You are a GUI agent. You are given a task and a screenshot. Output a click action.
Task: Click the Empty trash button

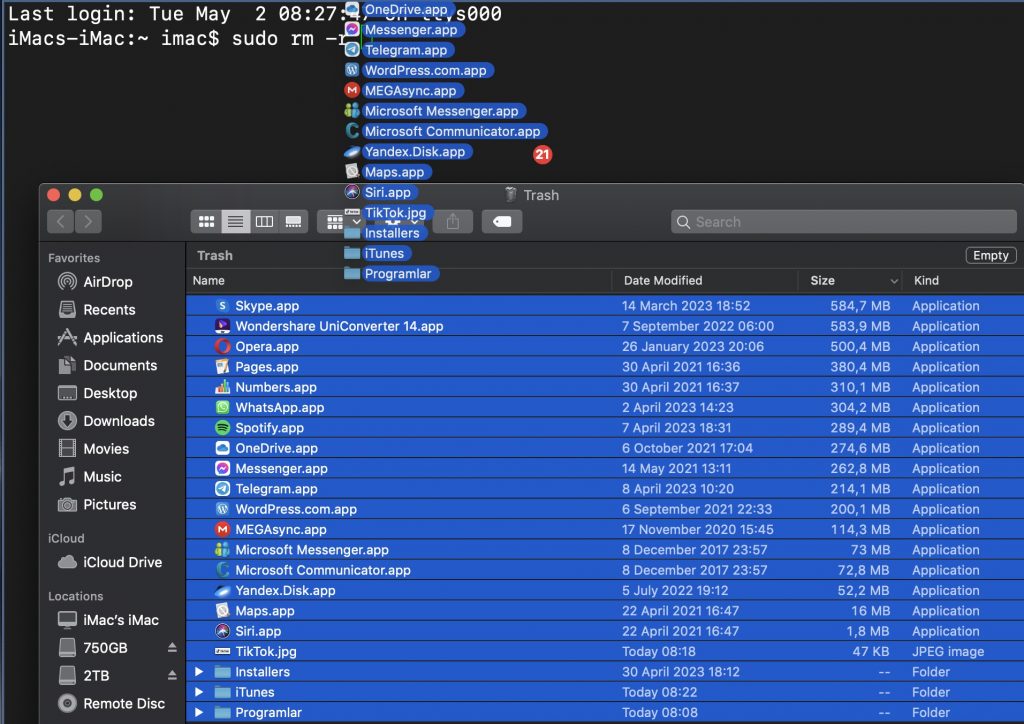(990, 255)
